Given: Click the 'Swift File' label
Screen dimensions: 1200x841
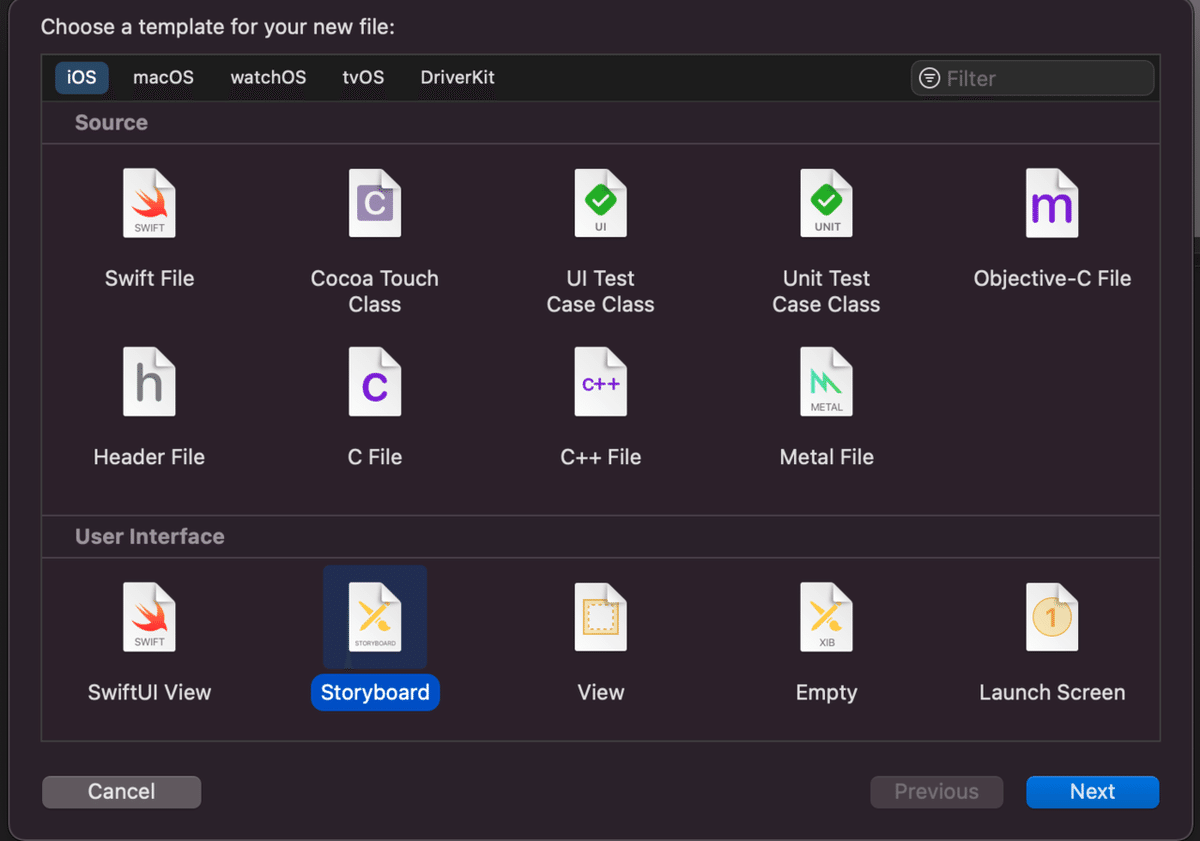Looking at the screenshot, I should coord(149,279).
